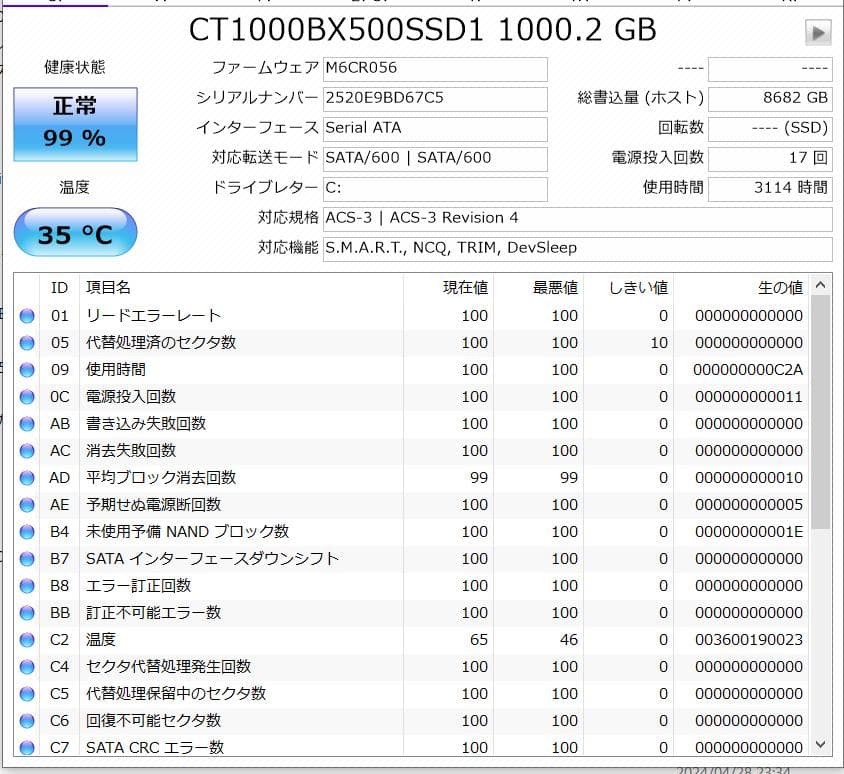
Task: Select the 消去失敗回数 row name
Action: 131,451
